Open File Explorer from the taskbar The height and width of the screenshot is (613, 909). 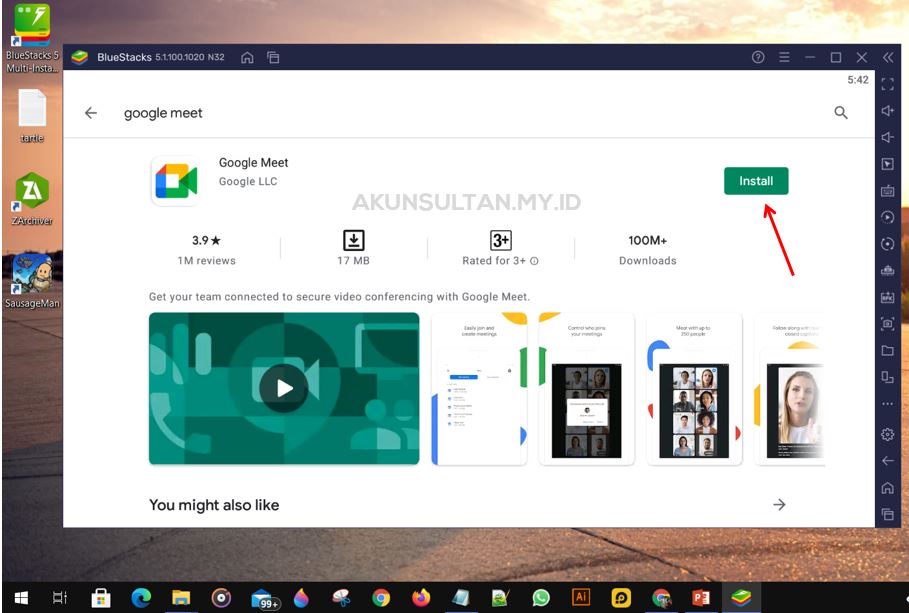[x=181, y=597]
